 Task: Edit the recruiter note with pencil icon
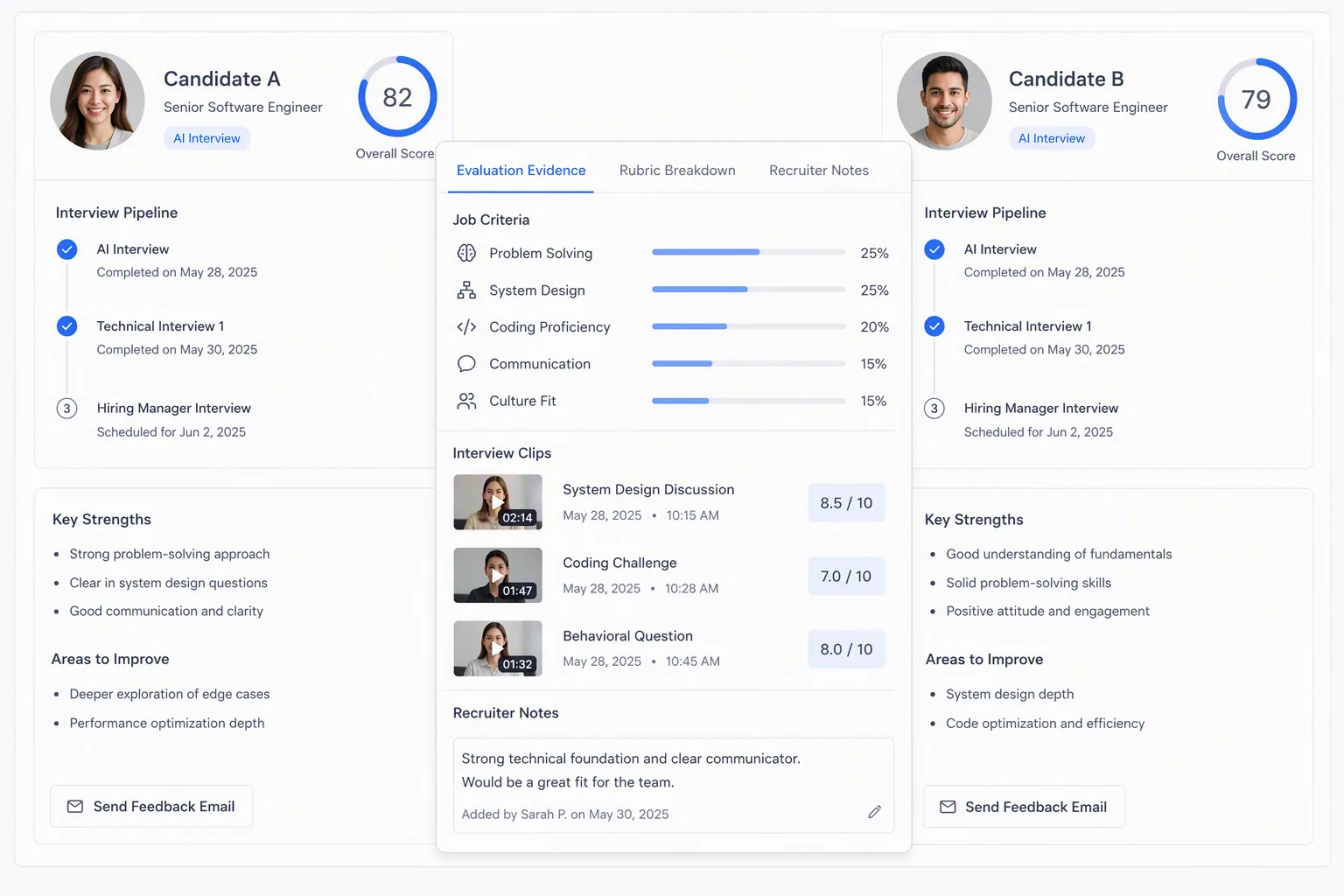pos(874,812)
